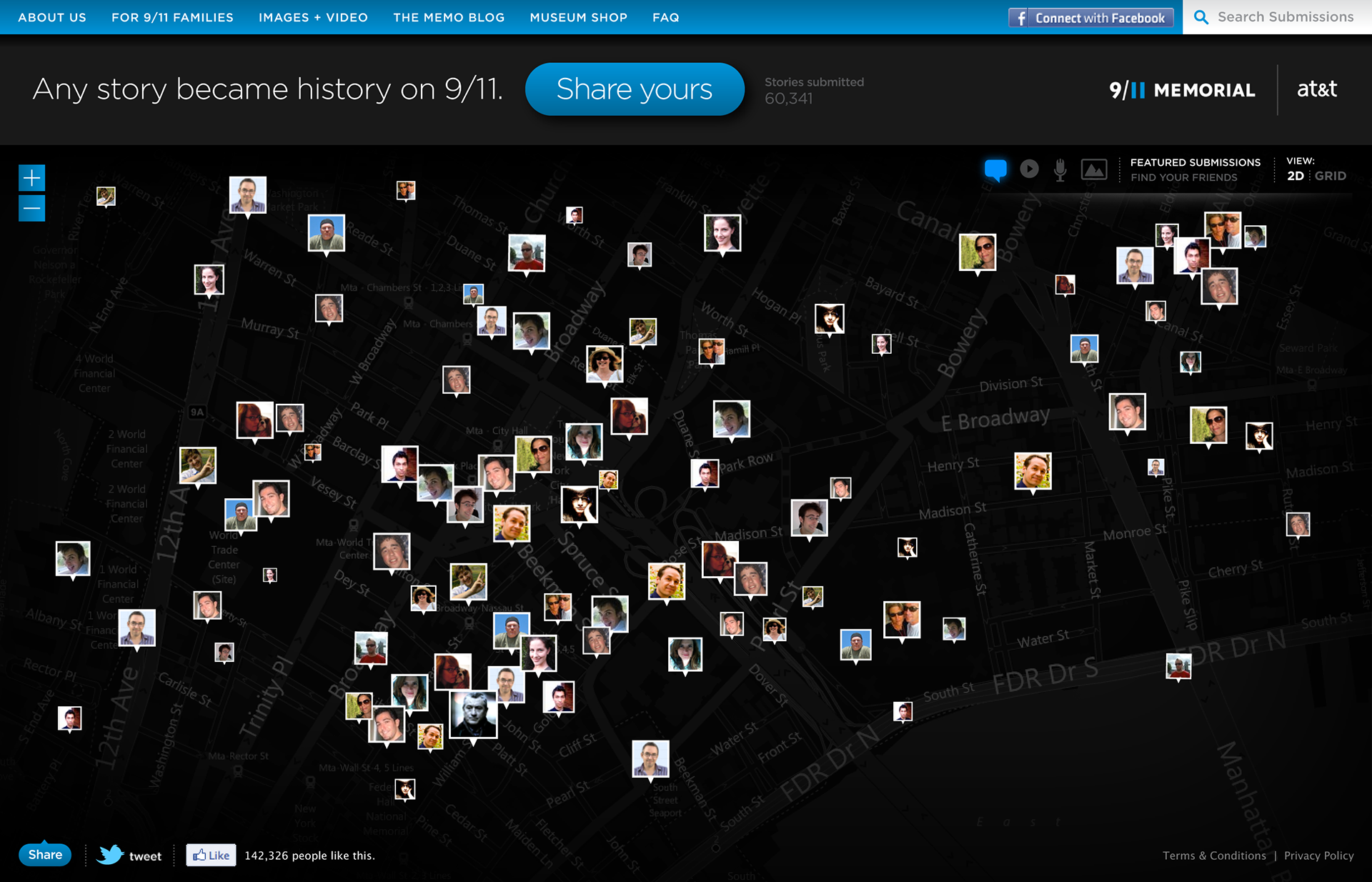Image resolution: width=1372 pixels, height=882 pixels.
Task: Select Featured Submissions mode
Action: [1195, 162]
